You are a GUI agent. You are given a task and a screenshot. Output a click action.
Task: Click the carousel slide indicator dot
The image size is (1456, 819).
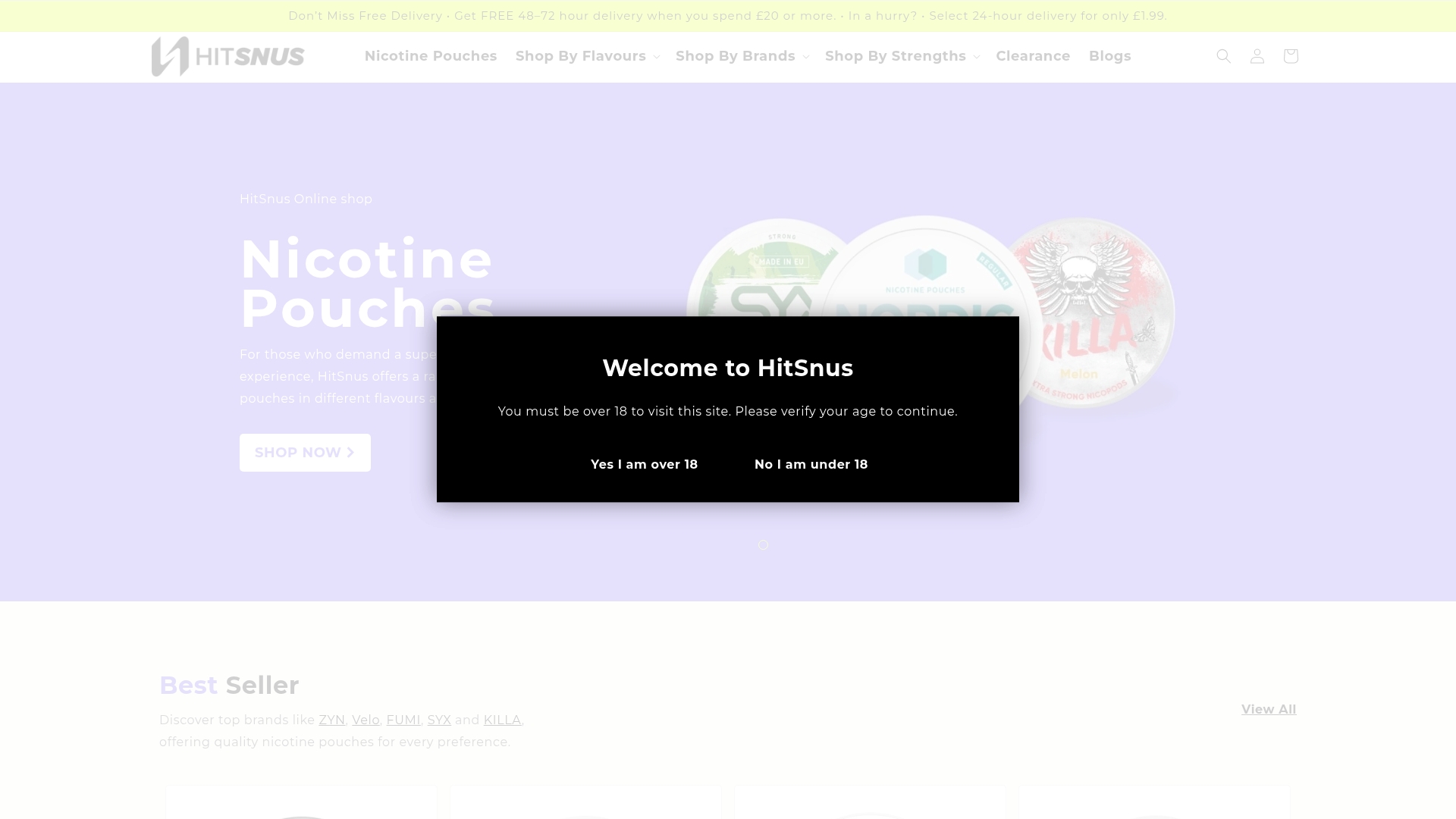763,544
